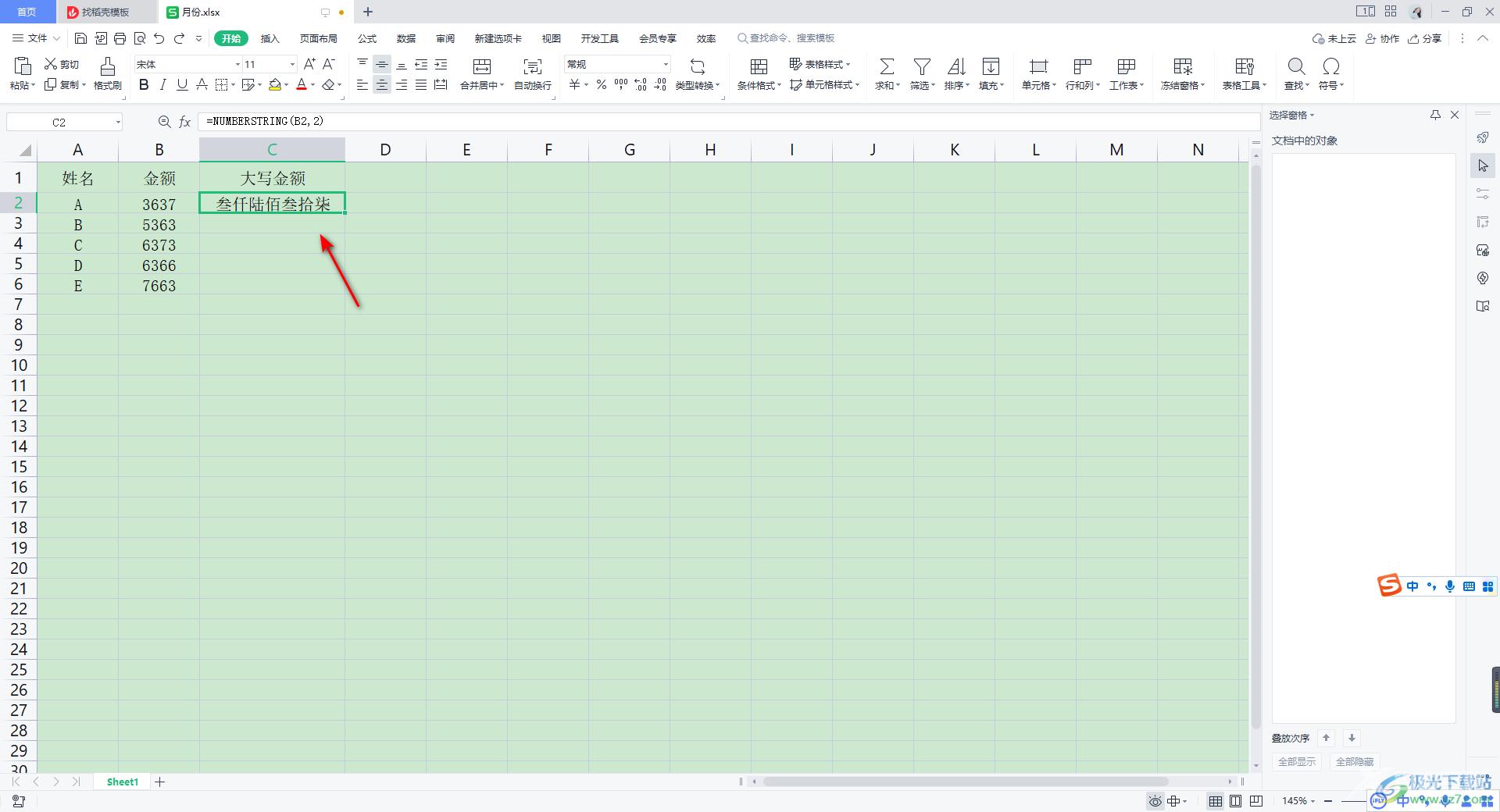Pin the selection pane
Screen dimensions: 1500x812
(1435, 115)
